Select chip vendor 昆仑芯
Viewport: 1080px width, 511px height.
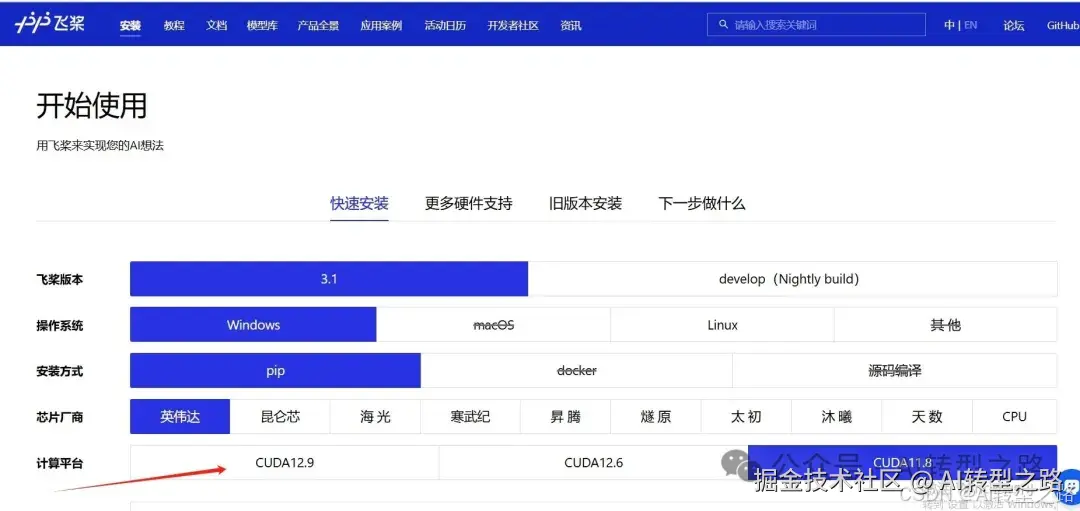click(280, 417)
